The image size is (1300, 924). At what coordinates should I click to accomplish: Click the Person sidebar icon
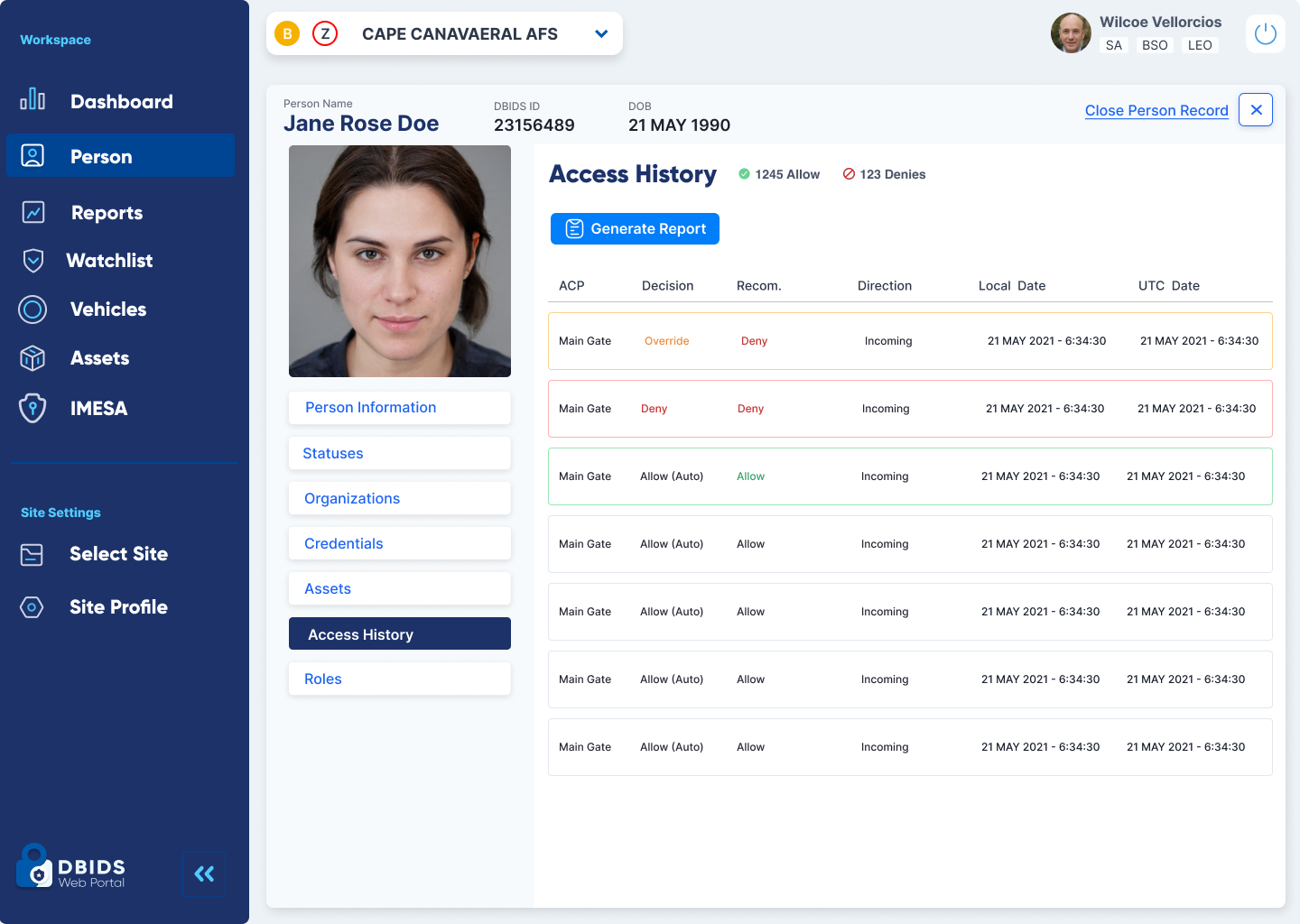click(x=32, y=156)
